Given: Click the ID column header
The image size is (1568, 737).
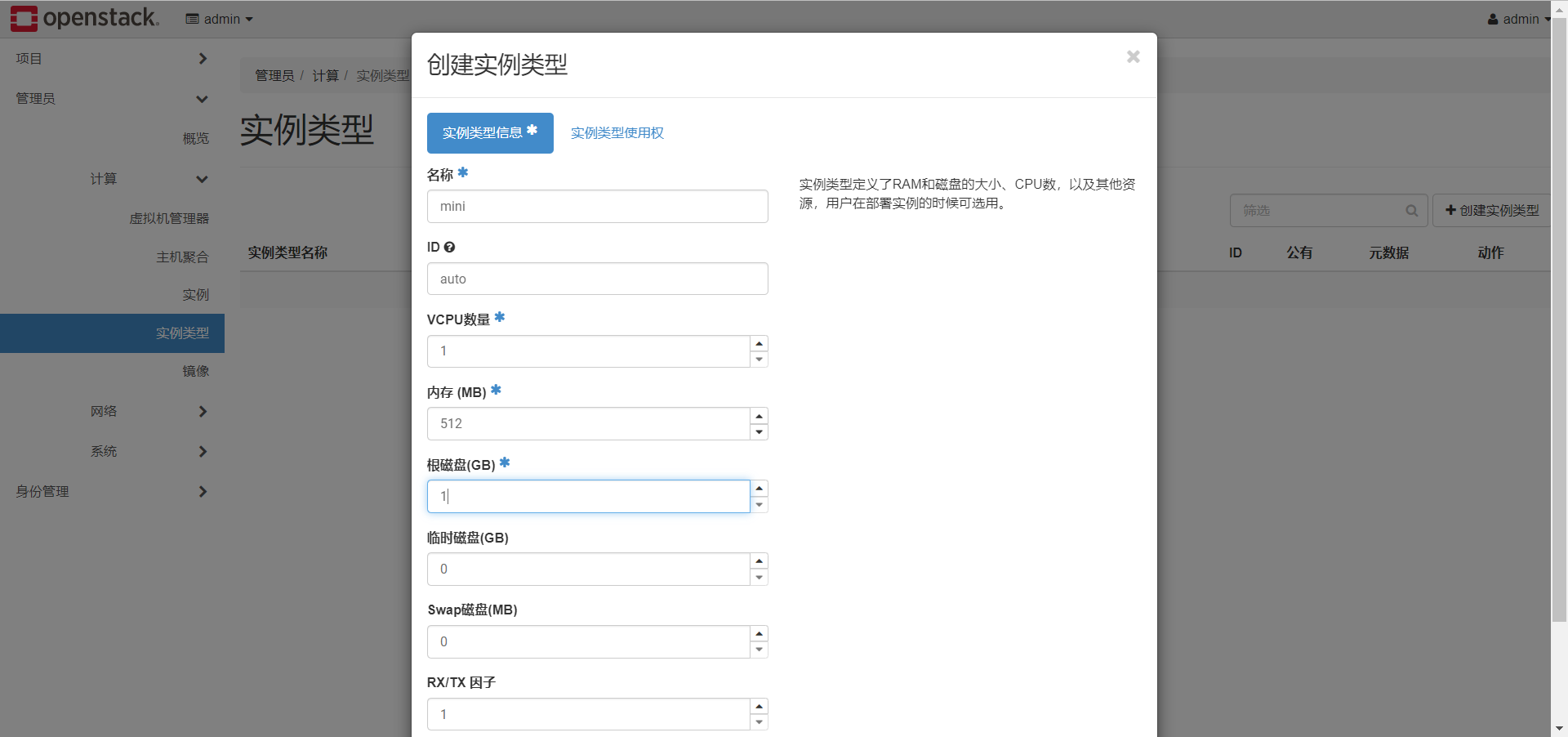Looking at the screenshot, I should coord(1236,252).
